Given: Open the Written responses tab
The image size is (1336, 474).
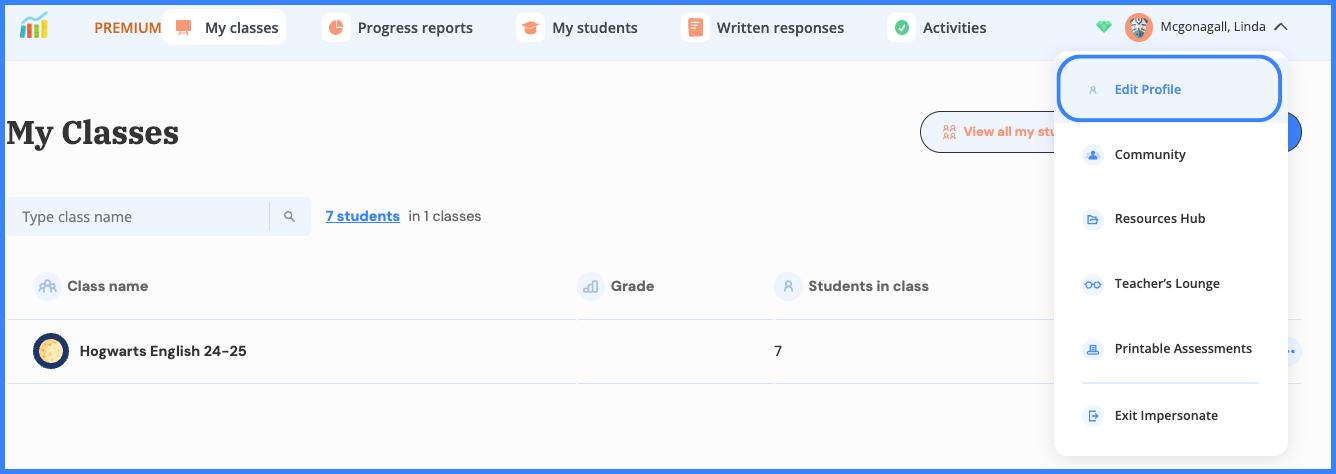Looking at the screenshot, I should click(x=764, y=28).
